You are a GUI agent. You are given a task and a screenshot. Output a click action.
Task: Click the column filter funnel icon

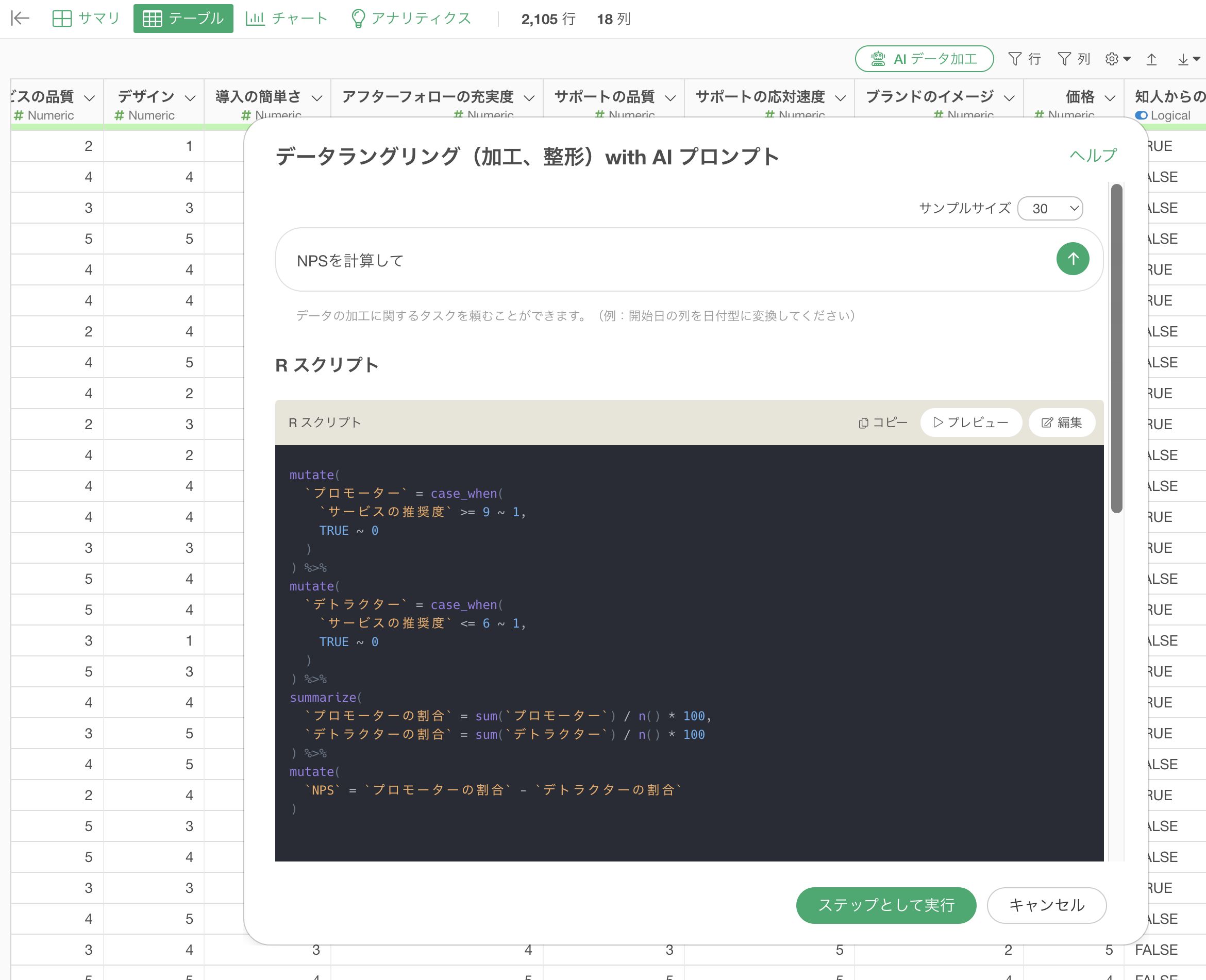click(1064, 59)
